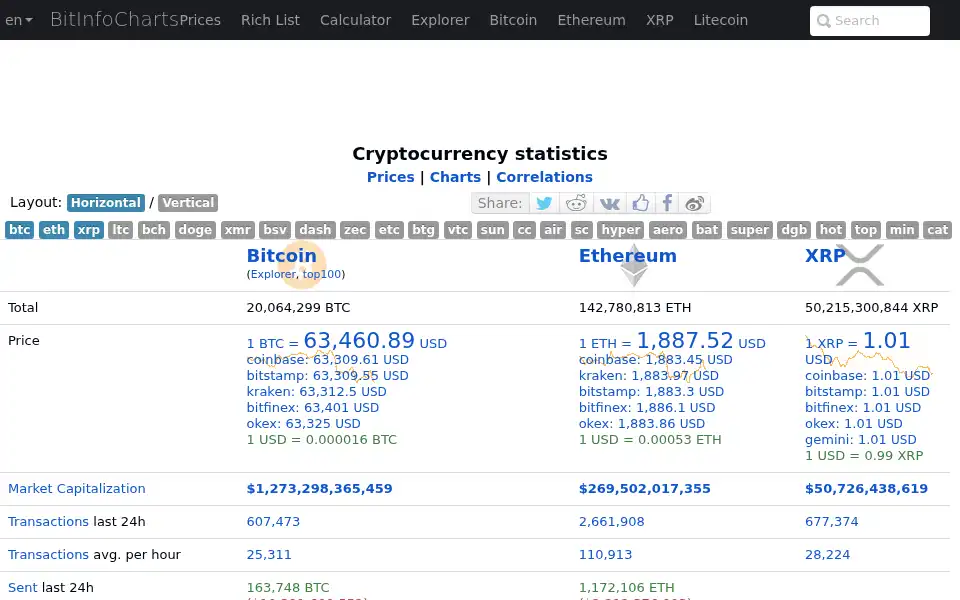Open the Correlations link
The image size is (960, 600).
tap(544, 177)
